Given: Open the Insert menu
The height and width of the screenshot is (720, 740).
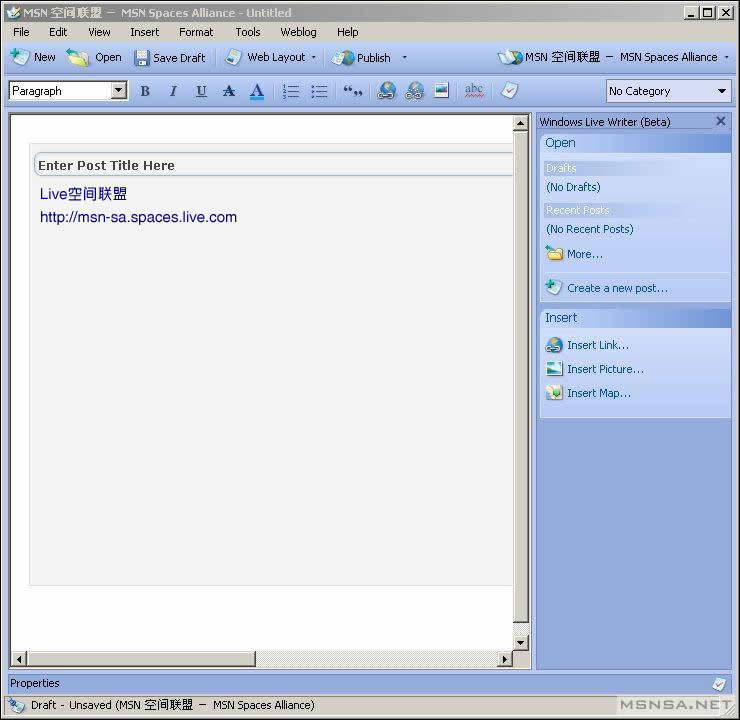Looking at the screenshot, I should click(144, 32).
